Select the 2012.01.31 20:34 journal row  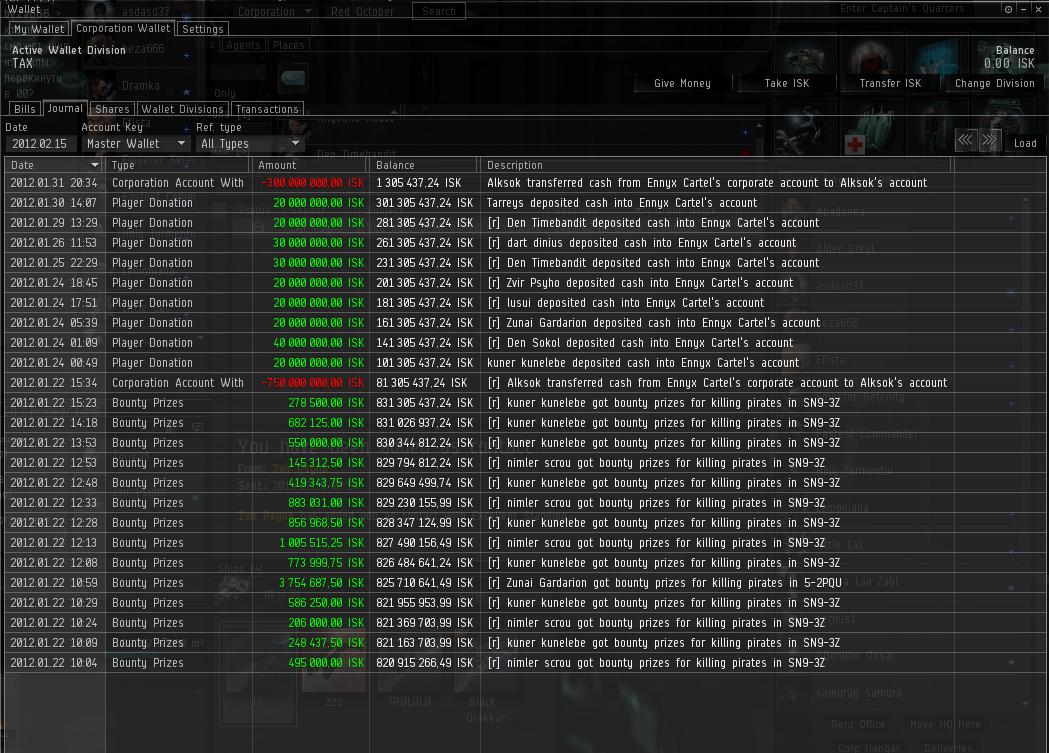(524, 183)
